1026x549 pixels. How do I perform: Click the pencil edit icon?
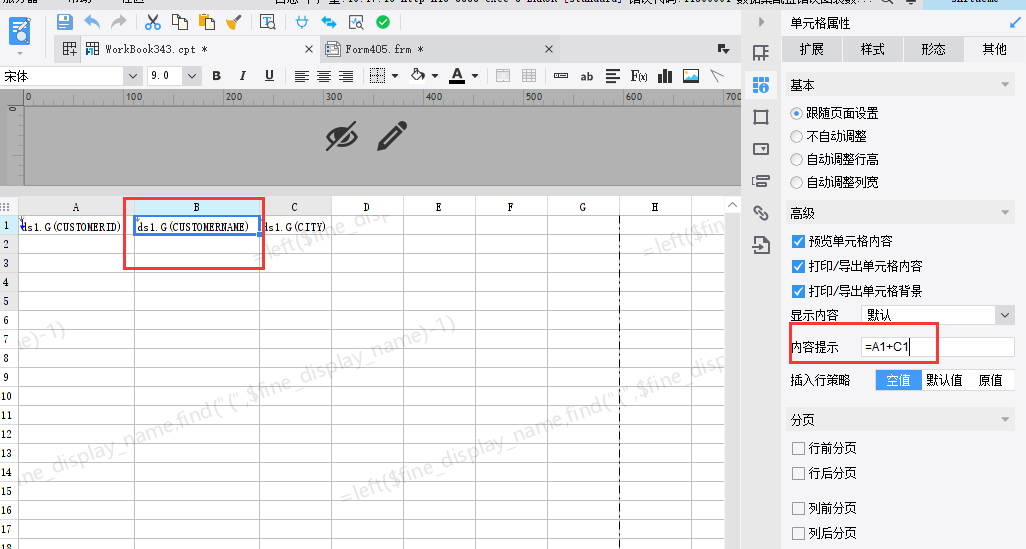tap(392, 136)
